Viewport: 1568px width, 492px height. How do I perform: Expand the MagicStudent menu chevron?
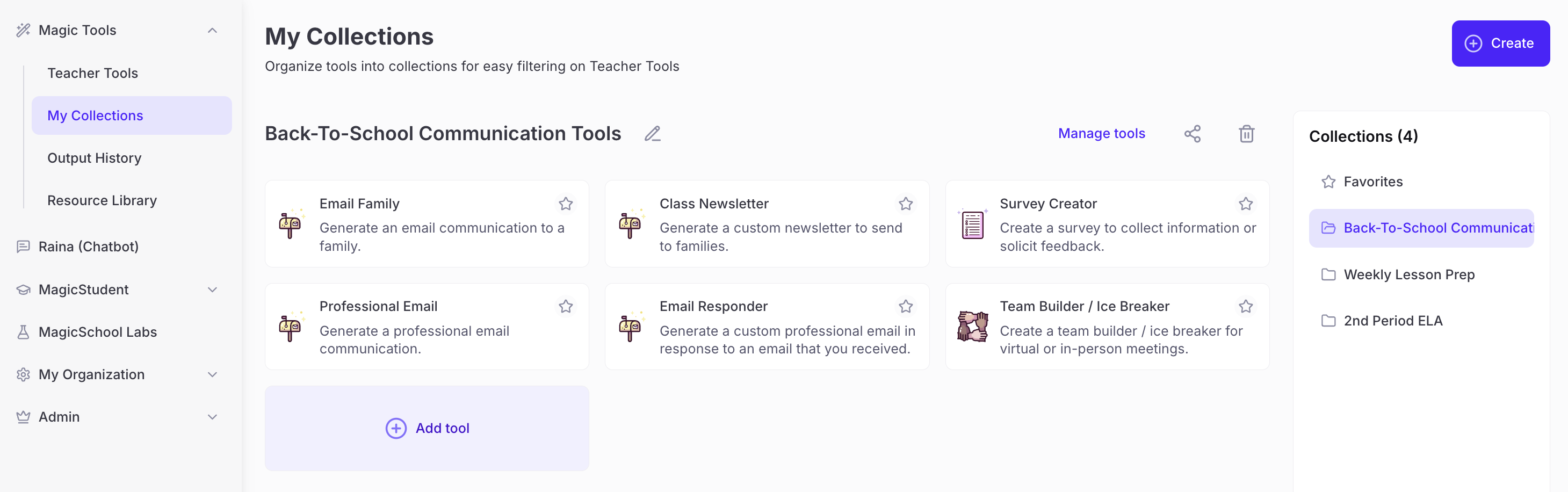tap(212, 290)
